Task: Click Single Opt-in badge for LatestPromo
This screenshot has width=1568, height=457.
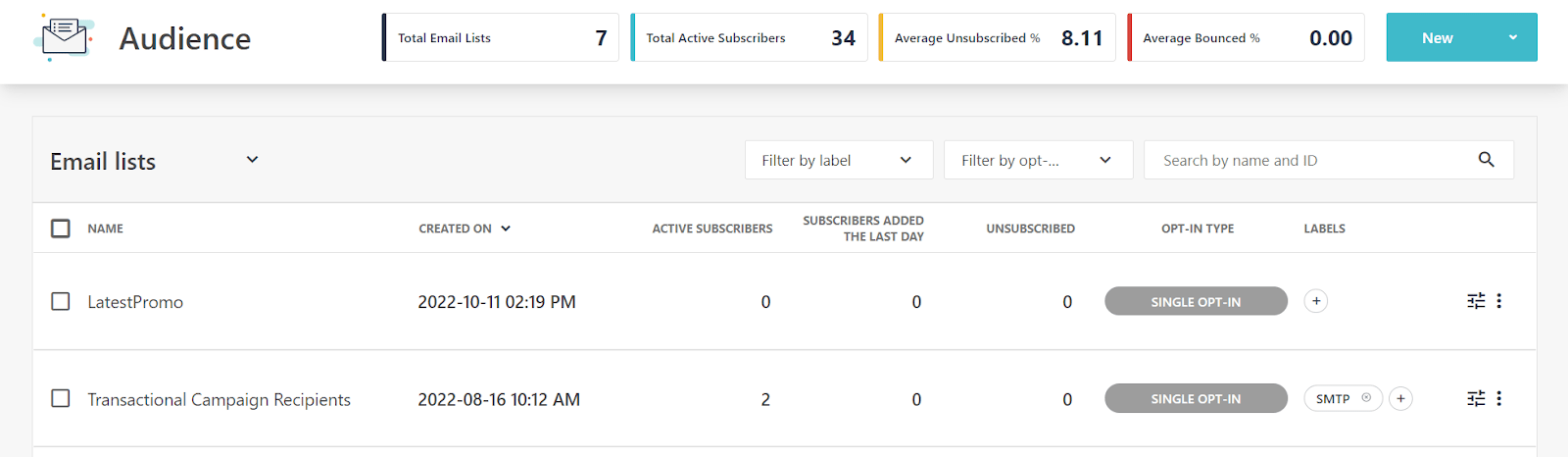Action: (x=1196, y=301)
